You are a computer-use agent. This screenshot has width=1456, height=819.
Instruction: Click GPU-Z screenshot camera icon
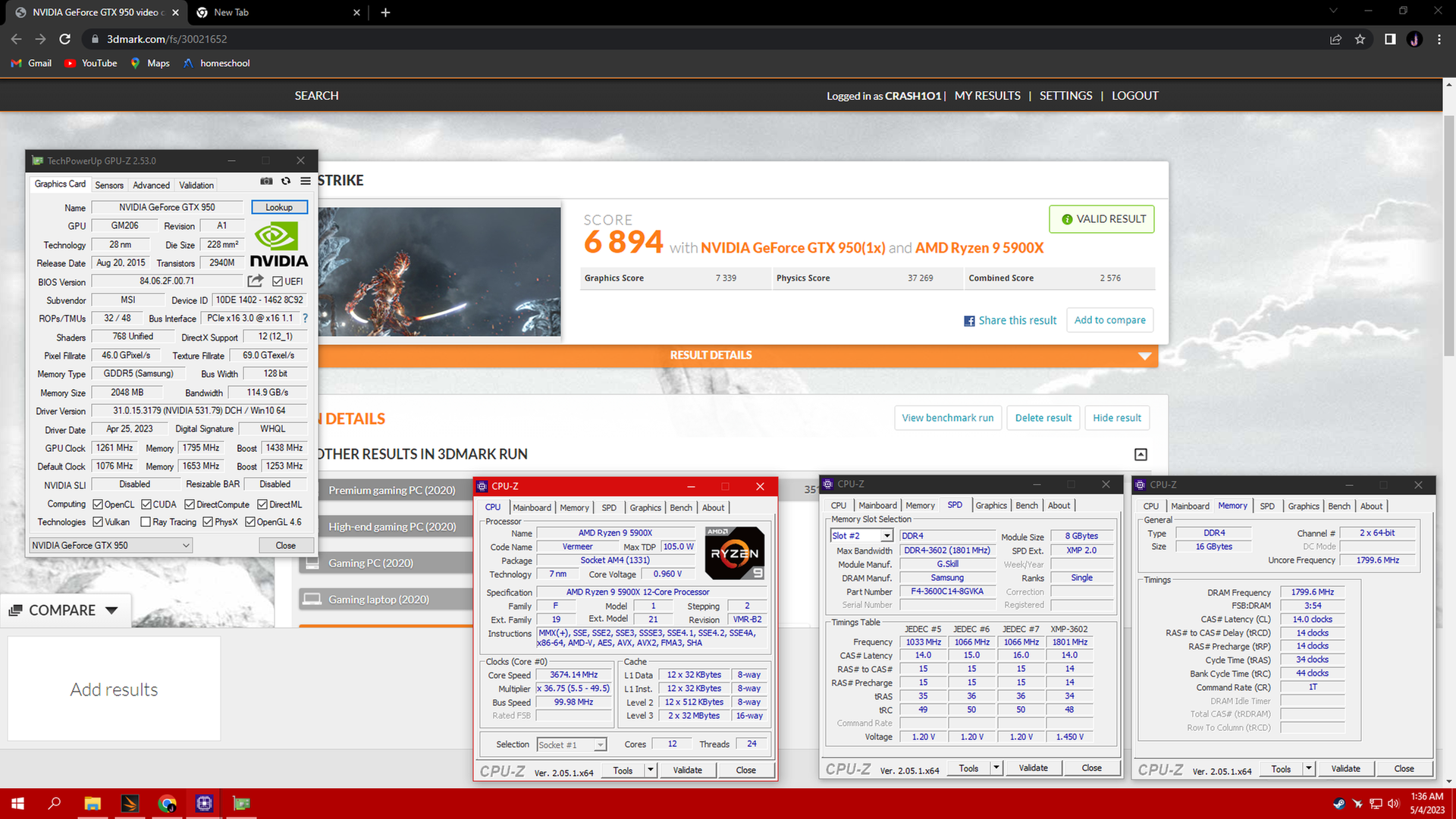click(266, 181)
